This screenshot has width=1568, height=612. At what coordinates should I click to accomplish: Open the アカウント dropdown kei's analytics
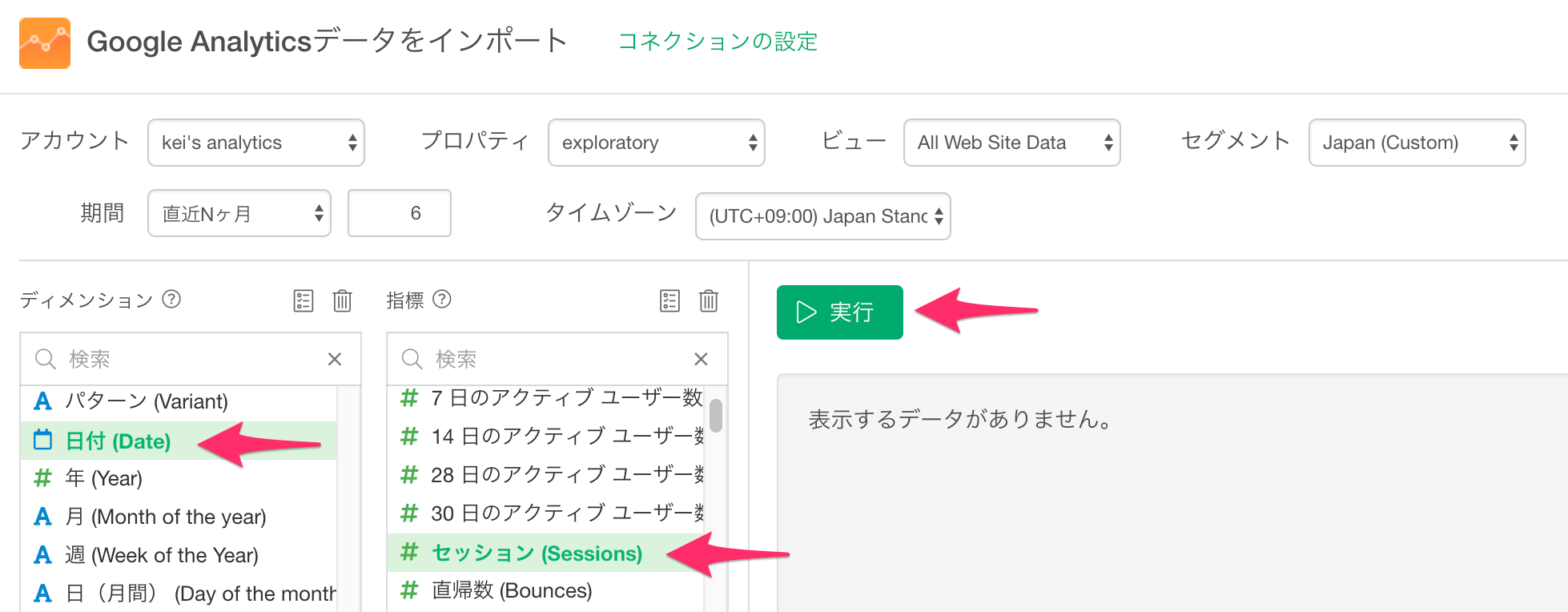click(256, 143)
